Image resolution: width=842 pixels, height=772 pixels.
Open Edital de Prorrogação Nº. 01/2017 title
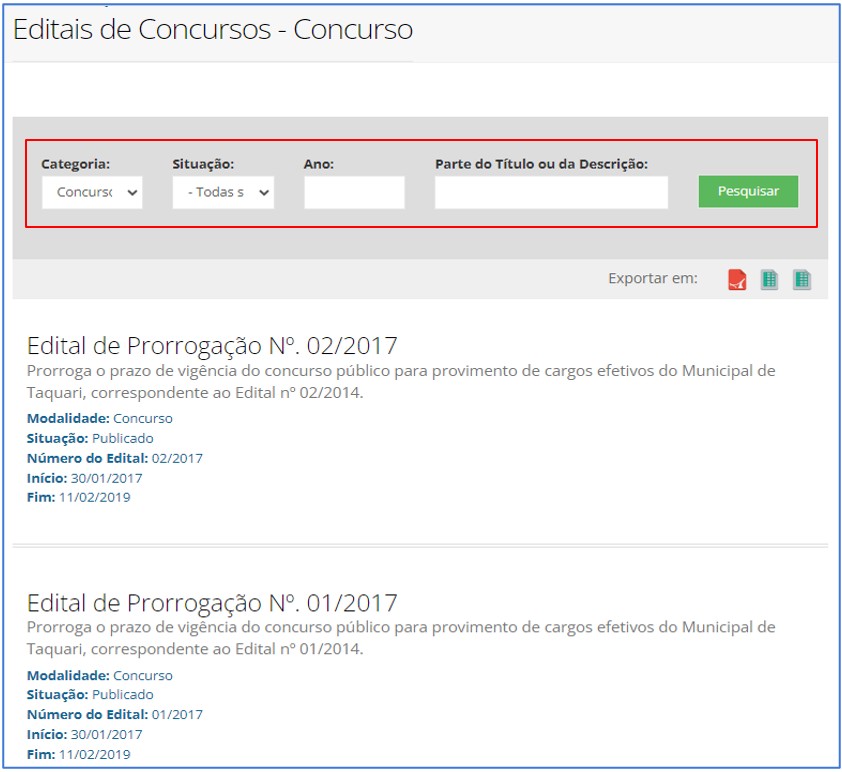click(x=212, y=602)
